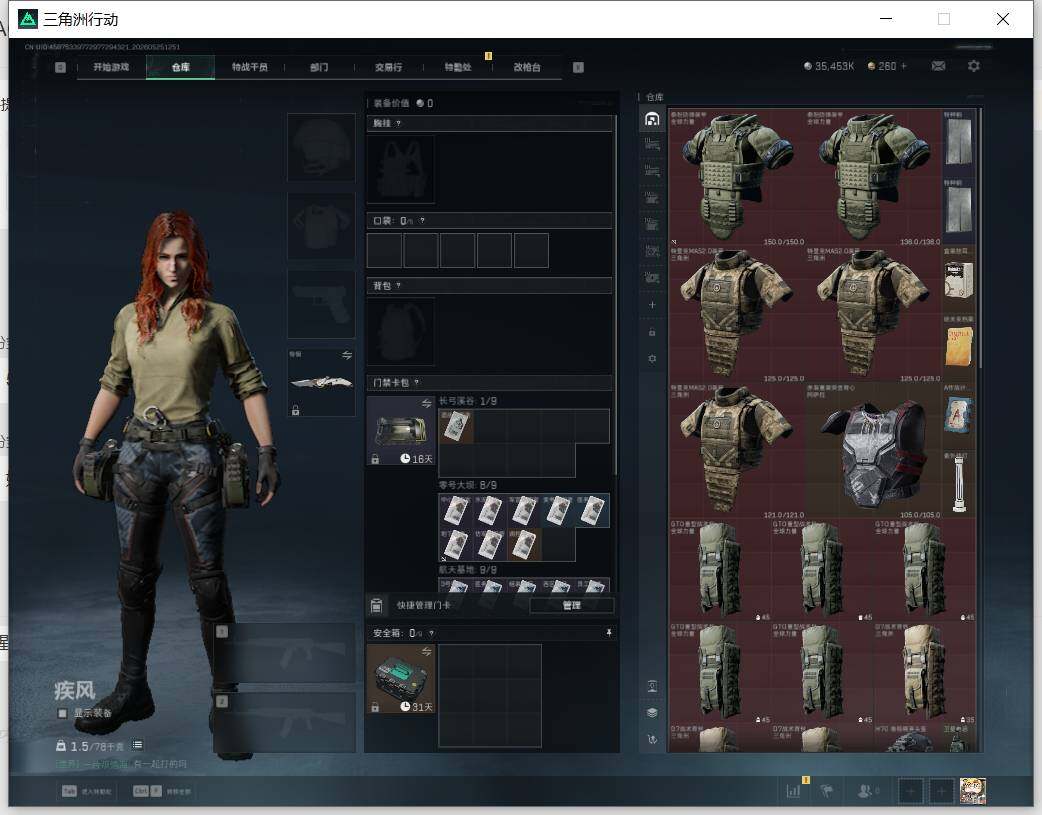Select armor with 150.0/150.0 durability
1042x815 pixels.
pos(737,177)
